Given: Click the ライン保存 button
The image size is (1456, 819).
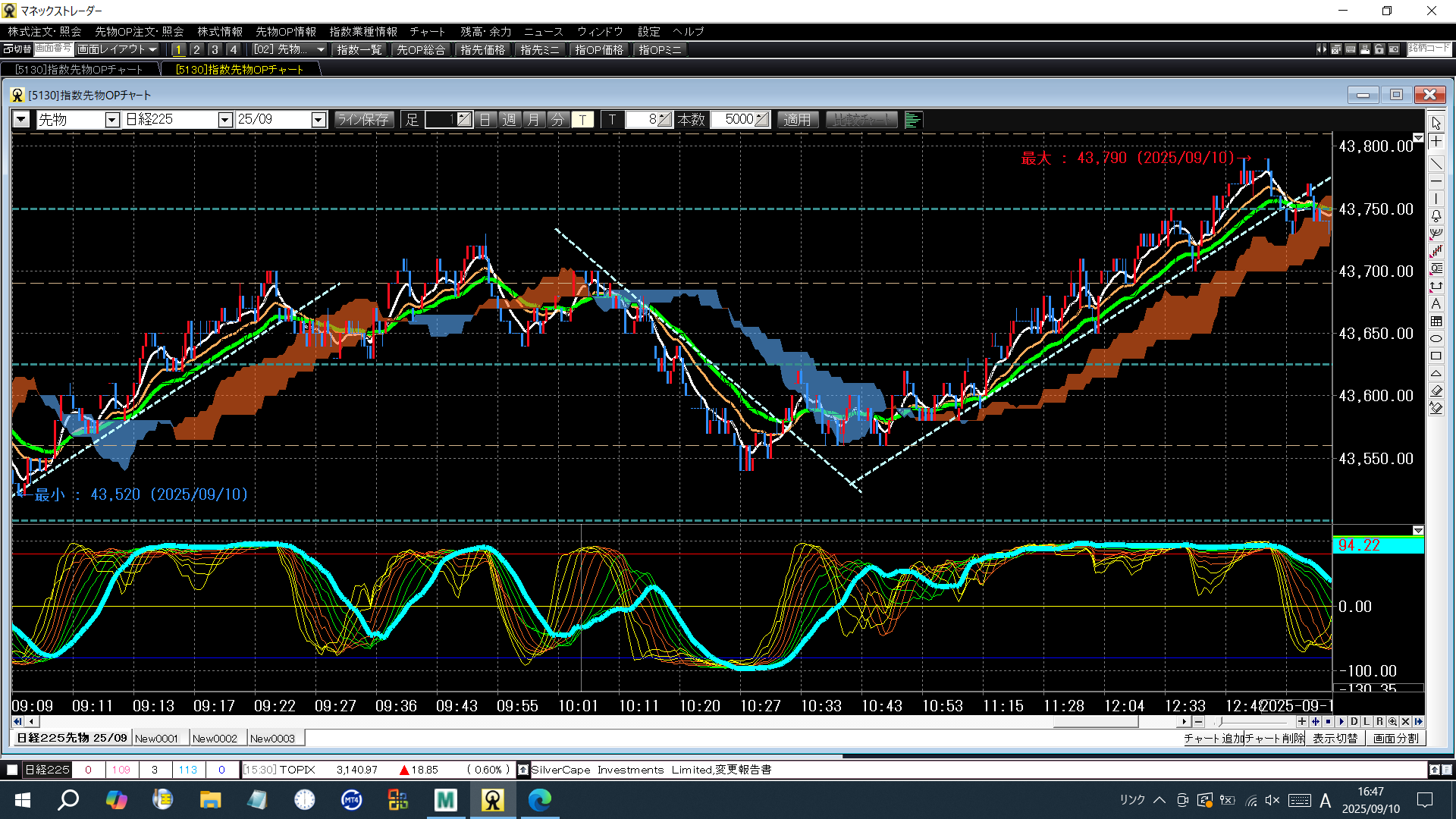Looking at the screenshot, I should click(362, 120).
